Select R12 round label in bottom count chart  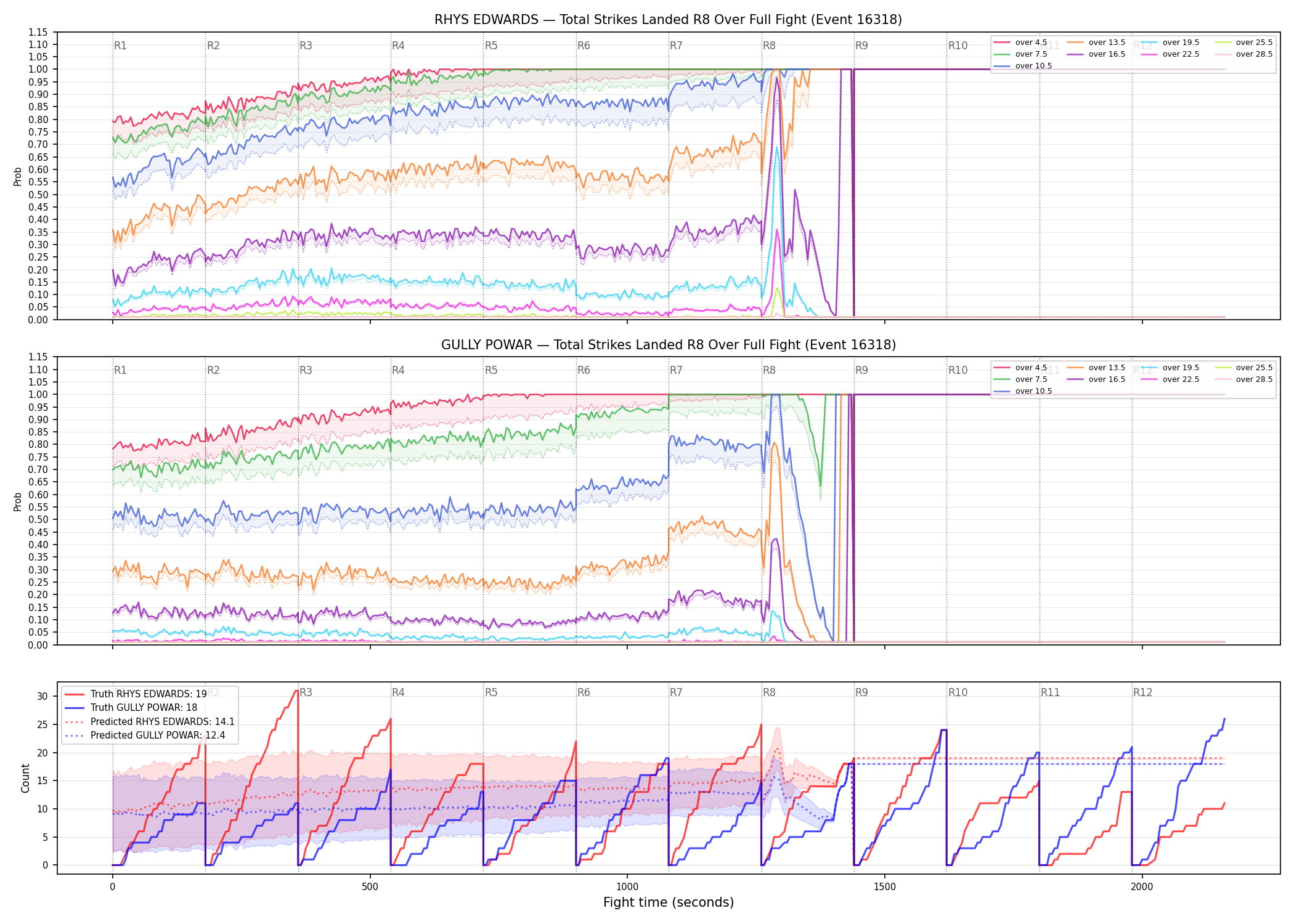1142,692
